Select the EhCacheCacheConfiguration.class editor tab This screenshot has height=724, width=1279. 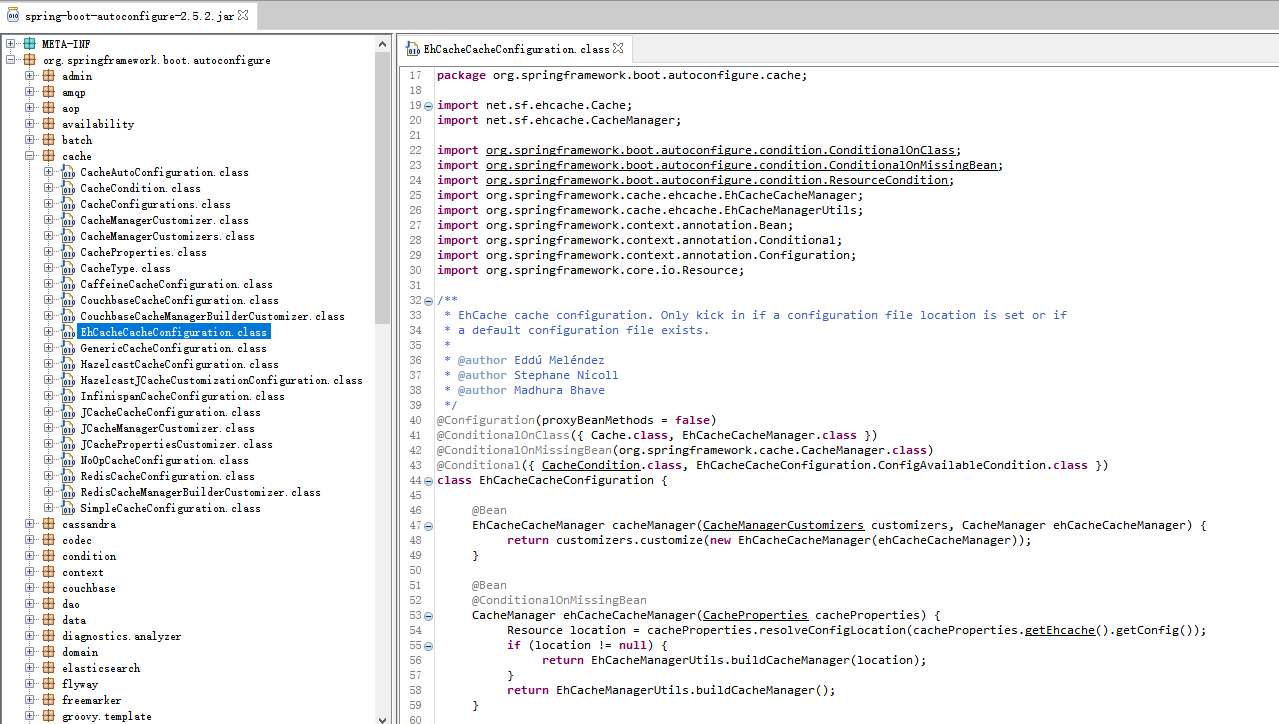coord(513,47)
